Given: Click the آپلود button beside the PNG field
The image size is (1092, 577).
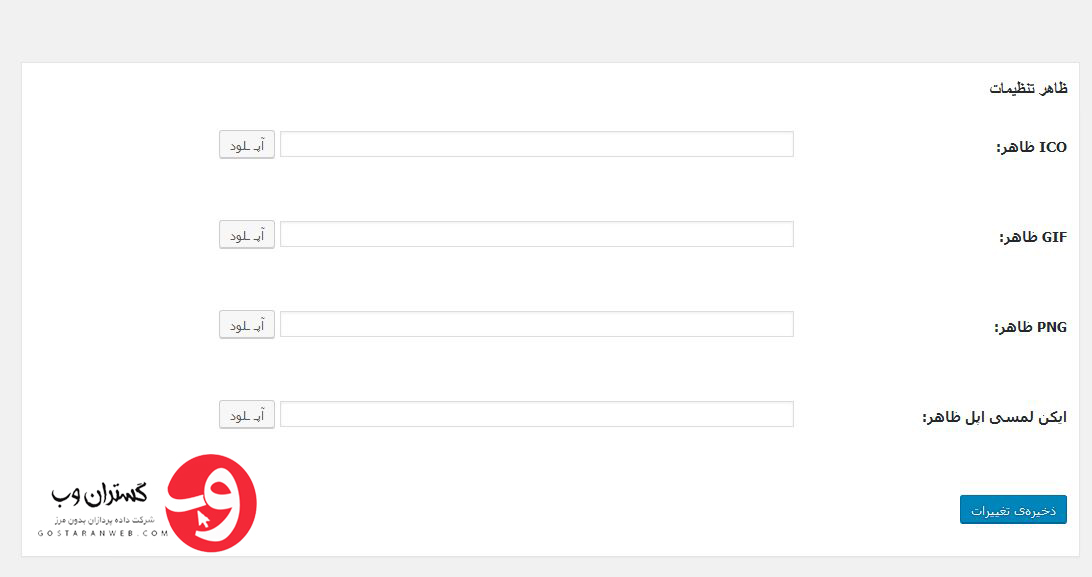Looking at the screenshot, I should (x=247, y=324).
